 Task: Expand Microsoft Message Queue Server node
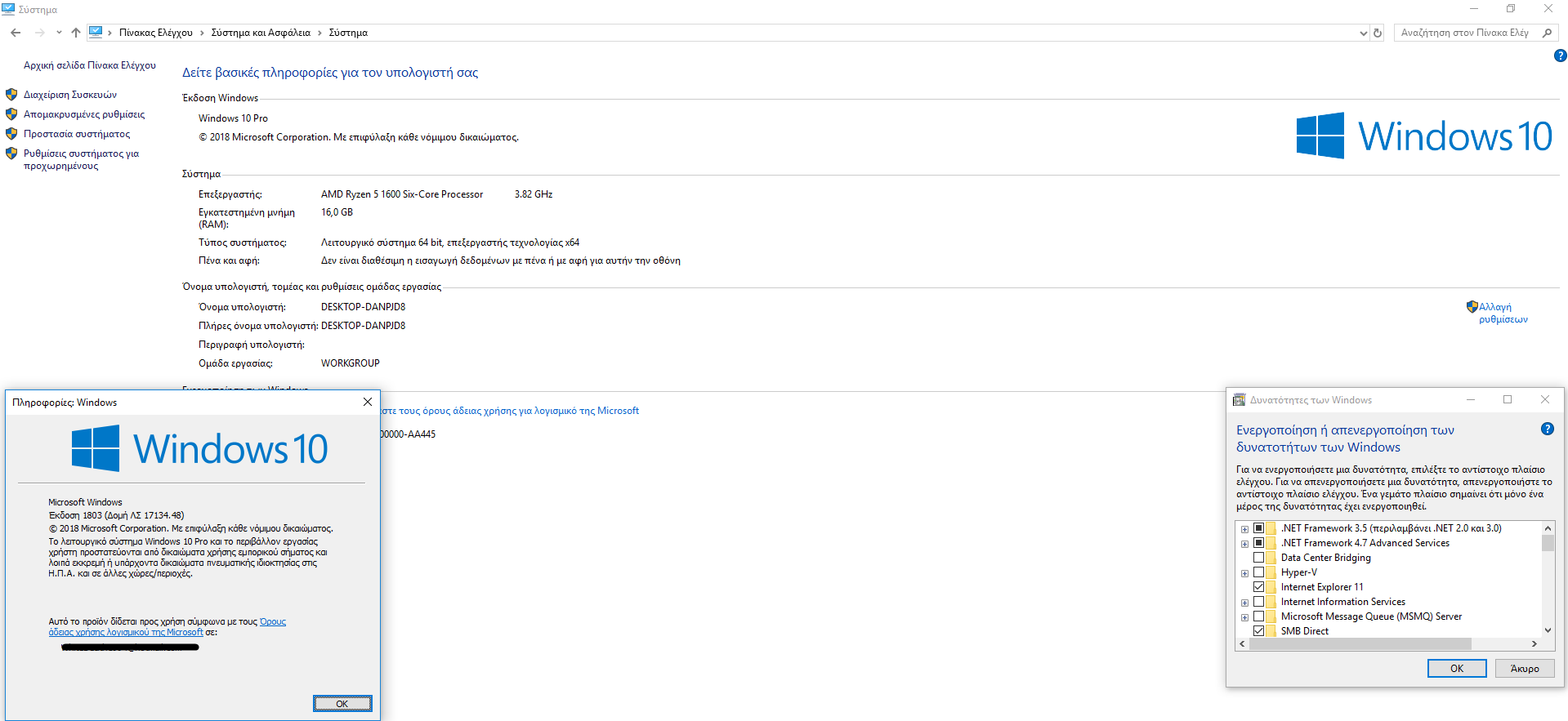coord(1244,617)
